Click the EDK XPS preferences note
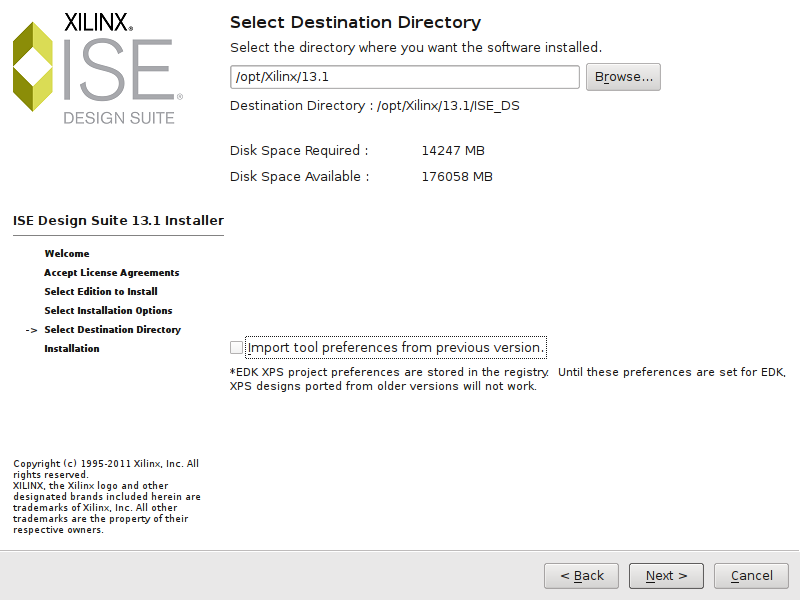The width and height of the screenshot is (800, 600). click(x=507, y=379)
